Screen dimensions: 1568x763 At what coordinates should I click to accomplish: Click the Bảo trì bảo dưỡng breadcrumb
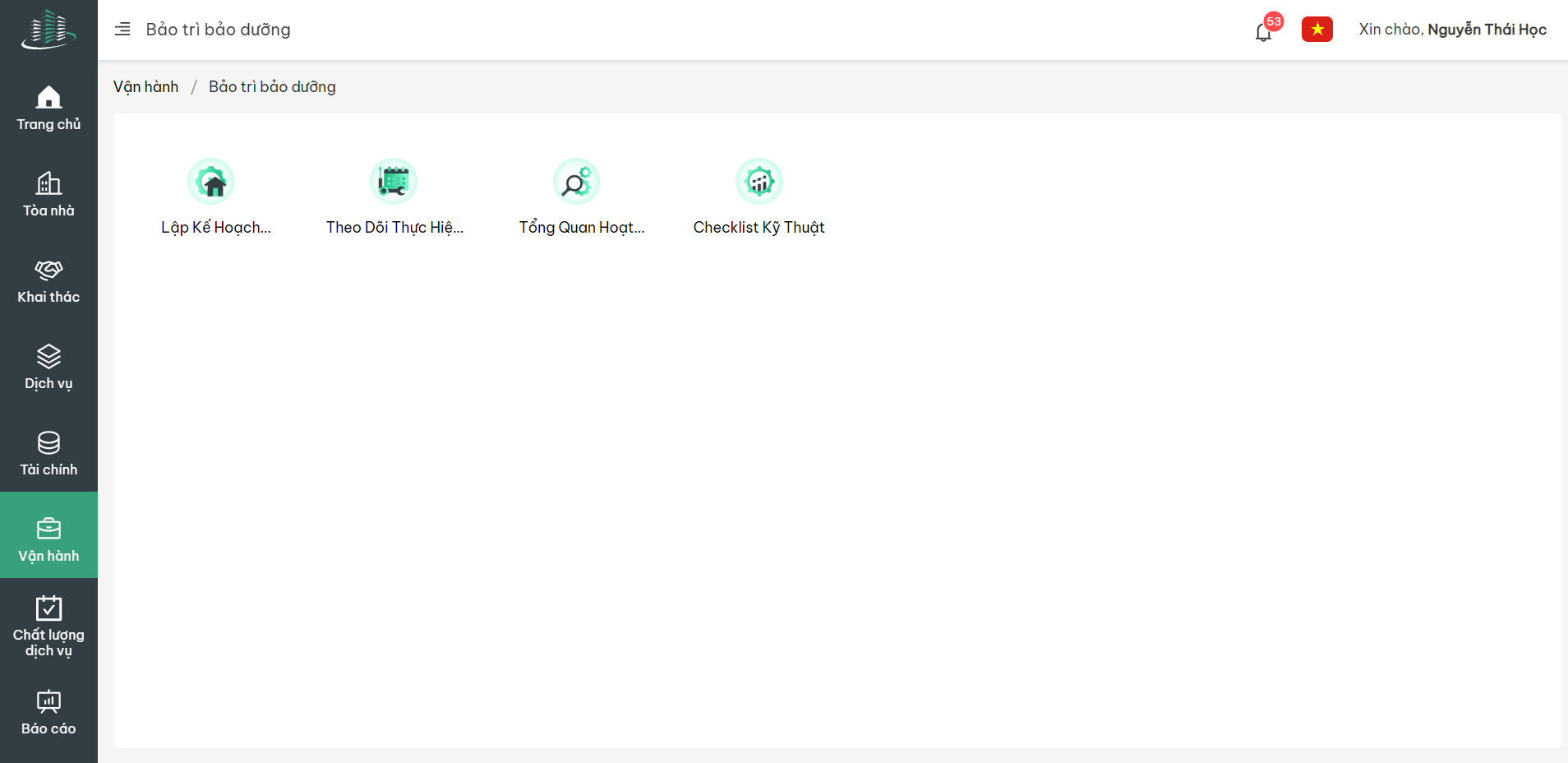click(272, 87)
